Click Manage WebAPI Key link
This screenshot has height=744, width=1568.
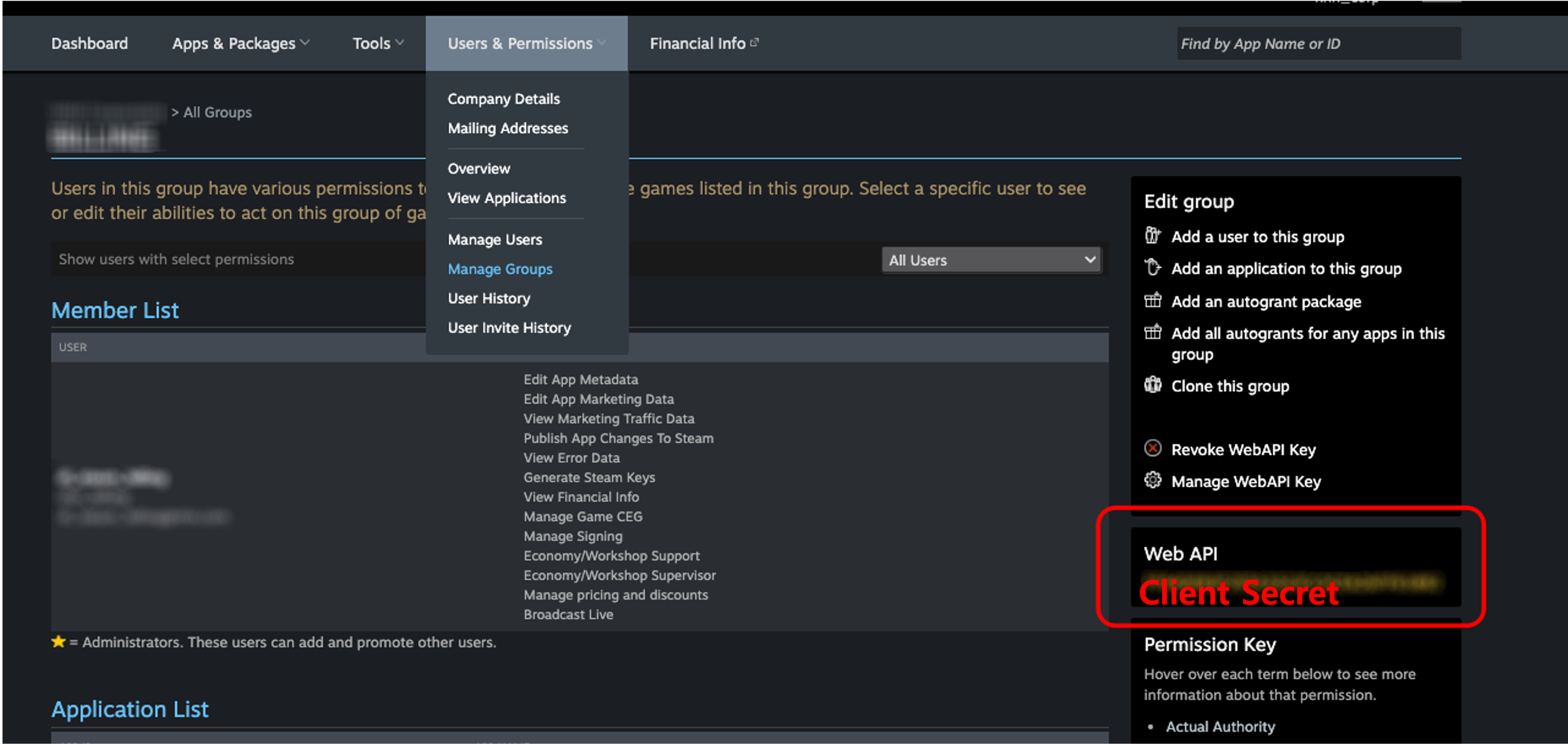[x=1245, y=481]
